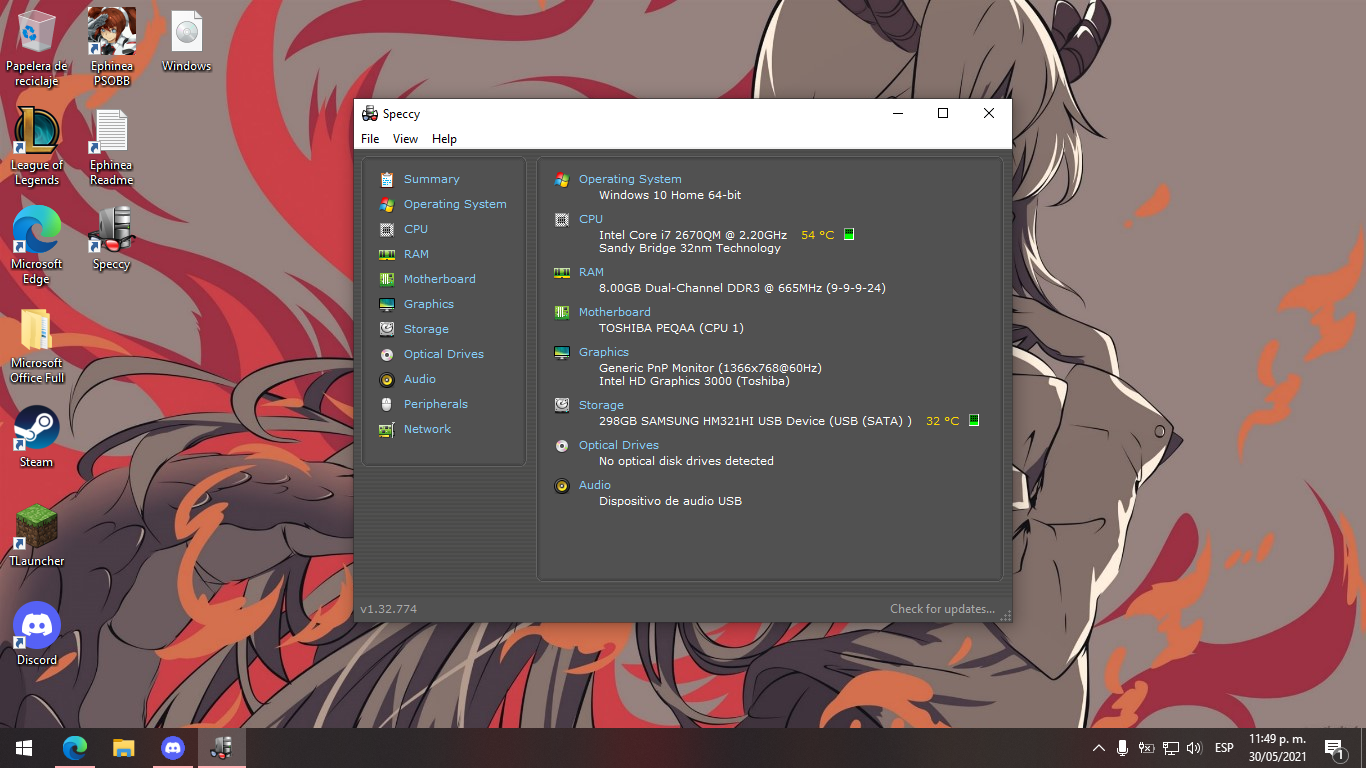
Task: Click the Storage temperature indicator icon
Action: coord(974,421)
